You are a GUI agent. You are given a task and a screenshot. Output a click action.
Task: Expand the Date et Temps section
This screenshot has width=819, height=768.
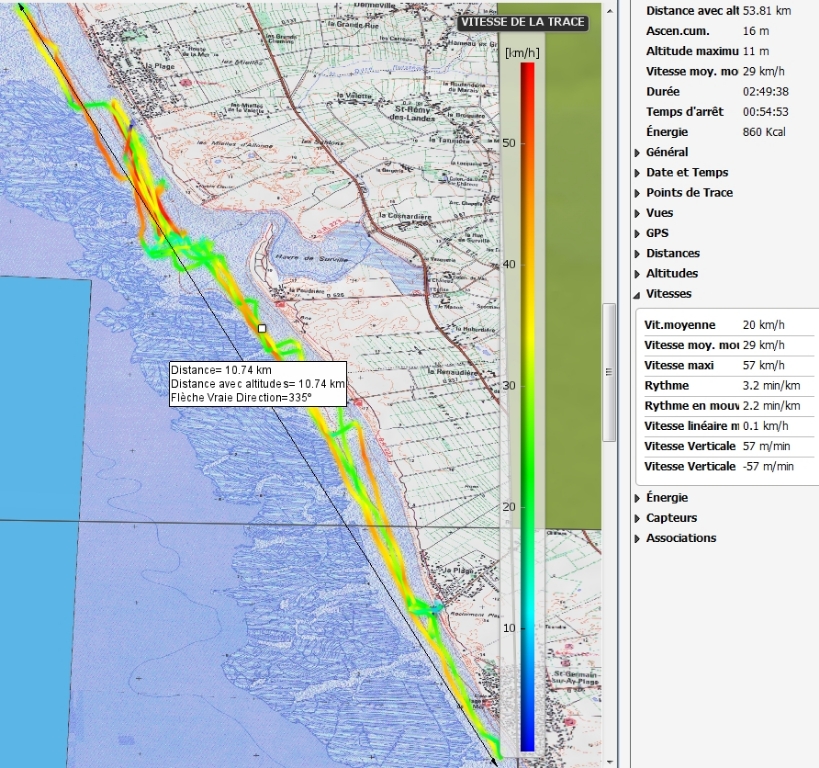pyautogui.click(x=686, y=172)
